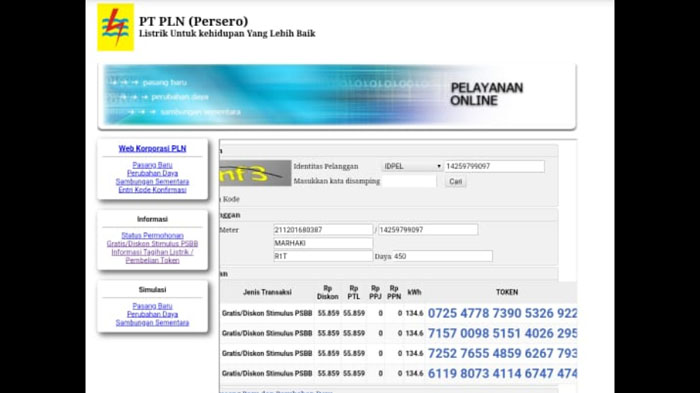Expand the IDPEL identity type dropdown
The image size is (700, 393).
[x=412, y=166]
